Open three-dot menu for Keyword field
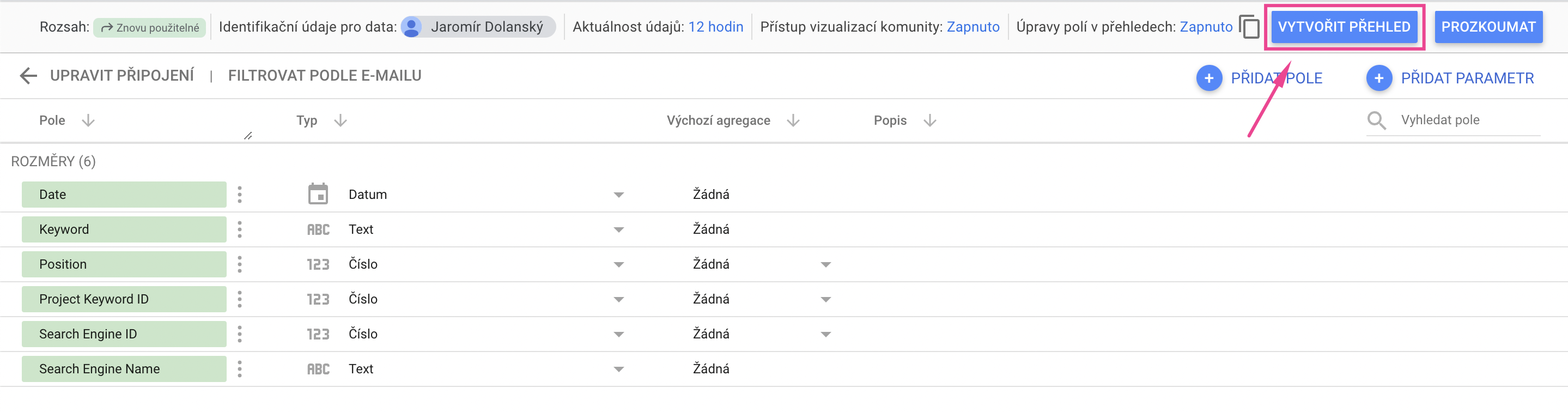1568x412 pixels. (240, 229)
